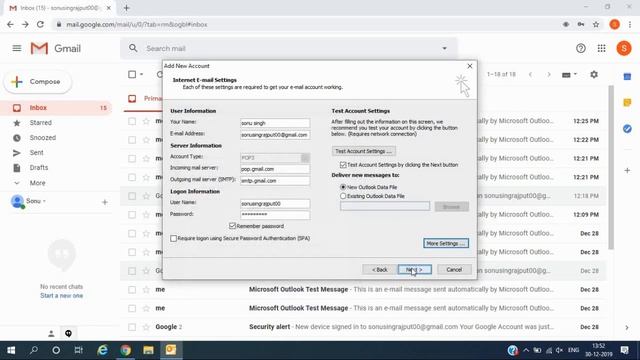Open Task View on taskbar

tap(78, 350)
